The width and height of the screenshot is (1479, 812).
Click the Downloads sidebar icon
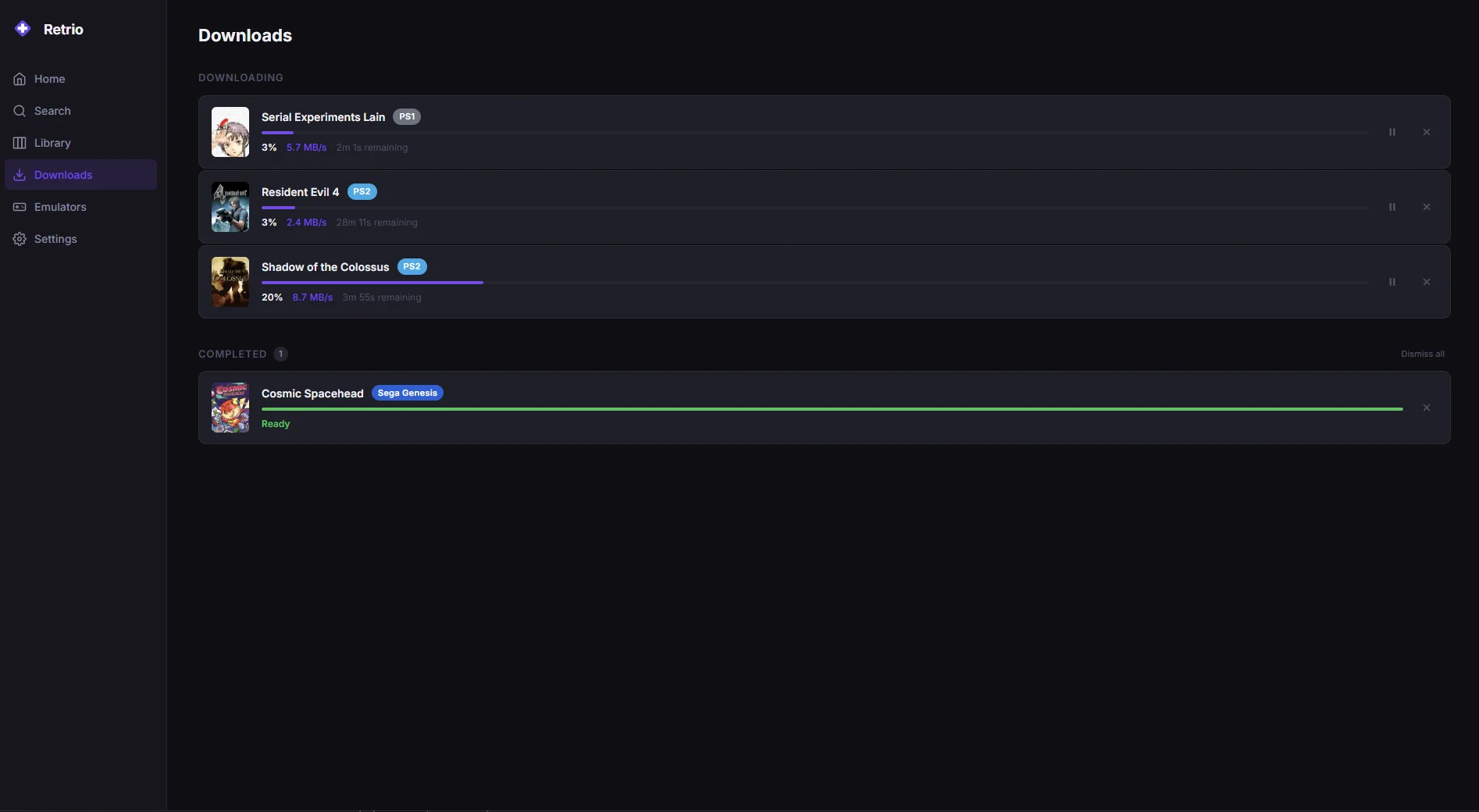19,175
